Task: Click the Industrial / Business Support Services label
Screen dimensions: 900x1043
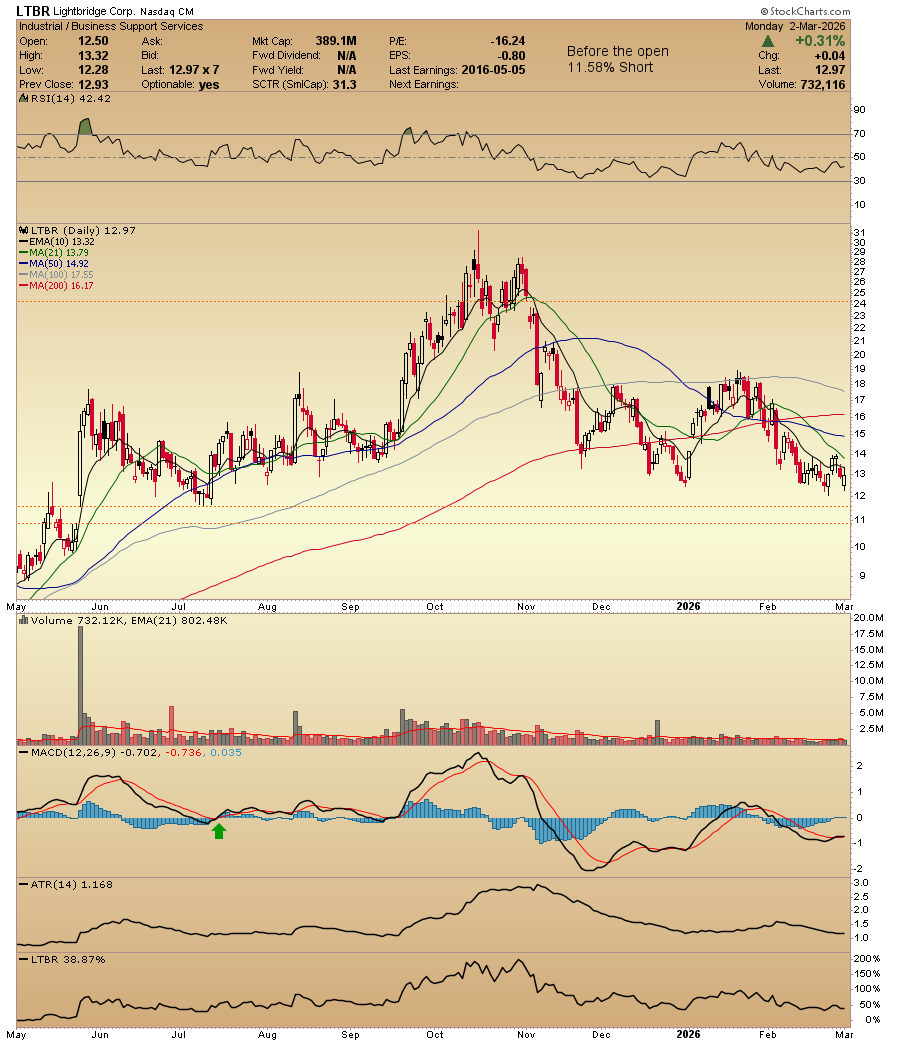Action: (111, 27)
